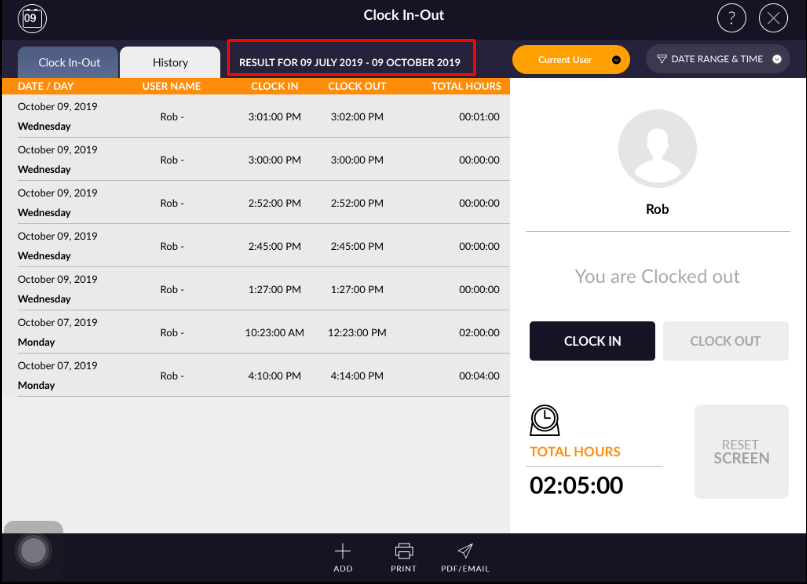Click the Reset Screen button
807x584 pixels.
pyautogui.click(x=741, y=452)
